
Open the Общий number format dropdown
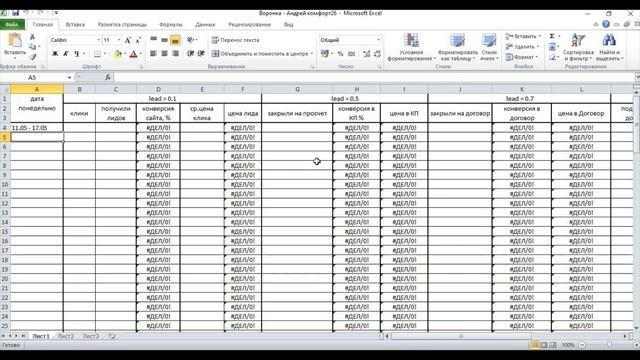[378, 40]
